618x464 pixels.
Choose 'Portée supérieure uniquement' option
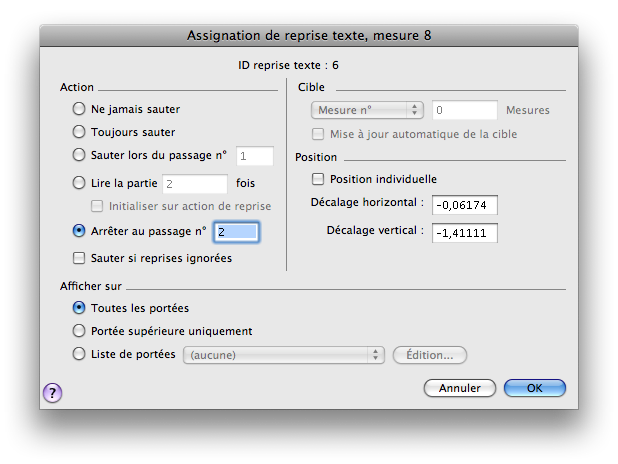(80, 331)
